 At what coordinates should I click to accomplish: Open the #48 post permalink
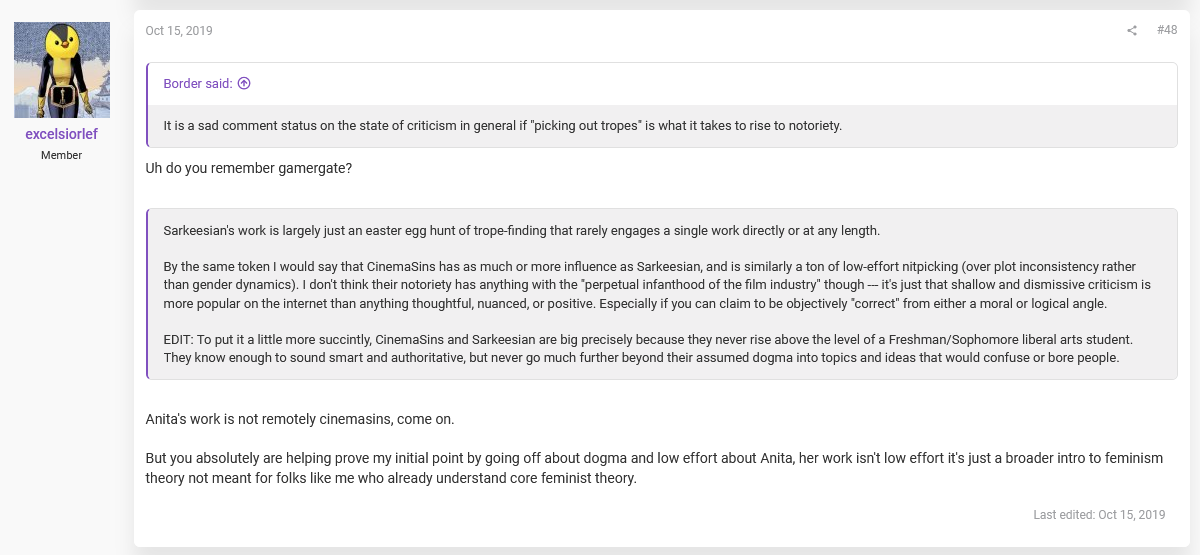(1167, 31)
